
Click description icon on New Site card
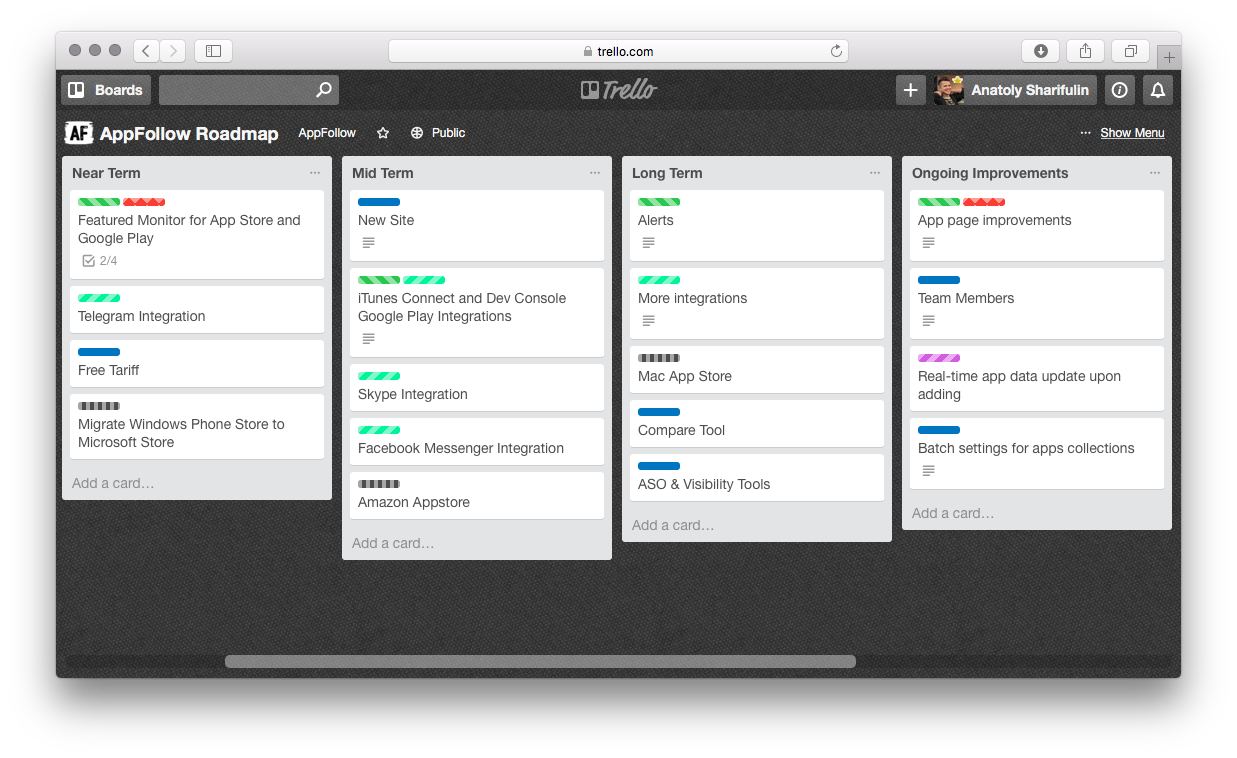point(368,243)
